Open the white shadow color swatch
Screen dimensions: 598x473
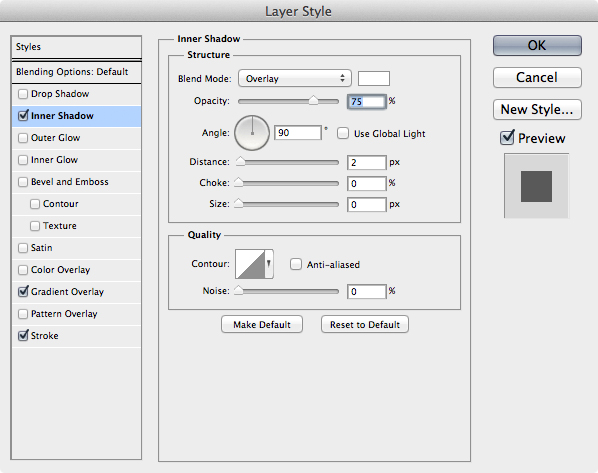(x=374, y=79)
